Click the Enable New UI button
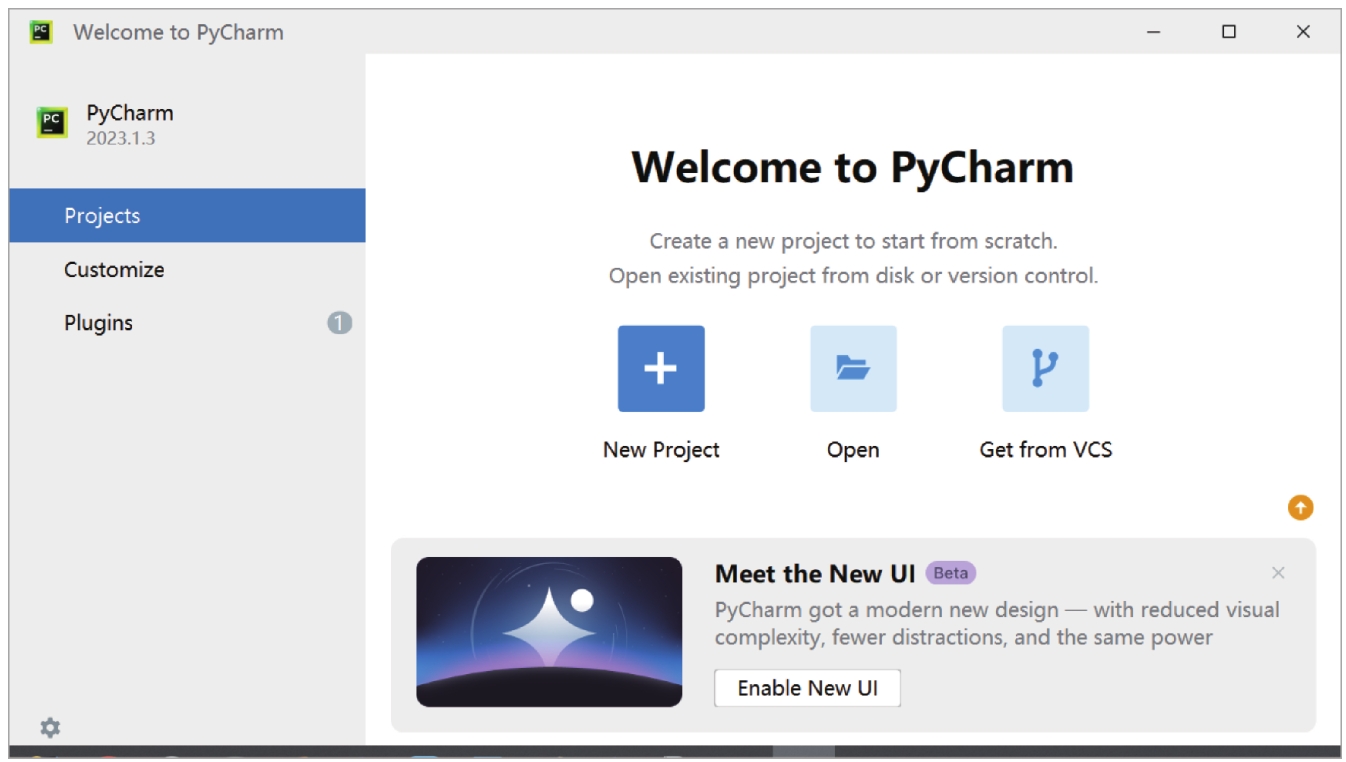1346x762 pixels. pyautogui.click(x=807, y=688)
